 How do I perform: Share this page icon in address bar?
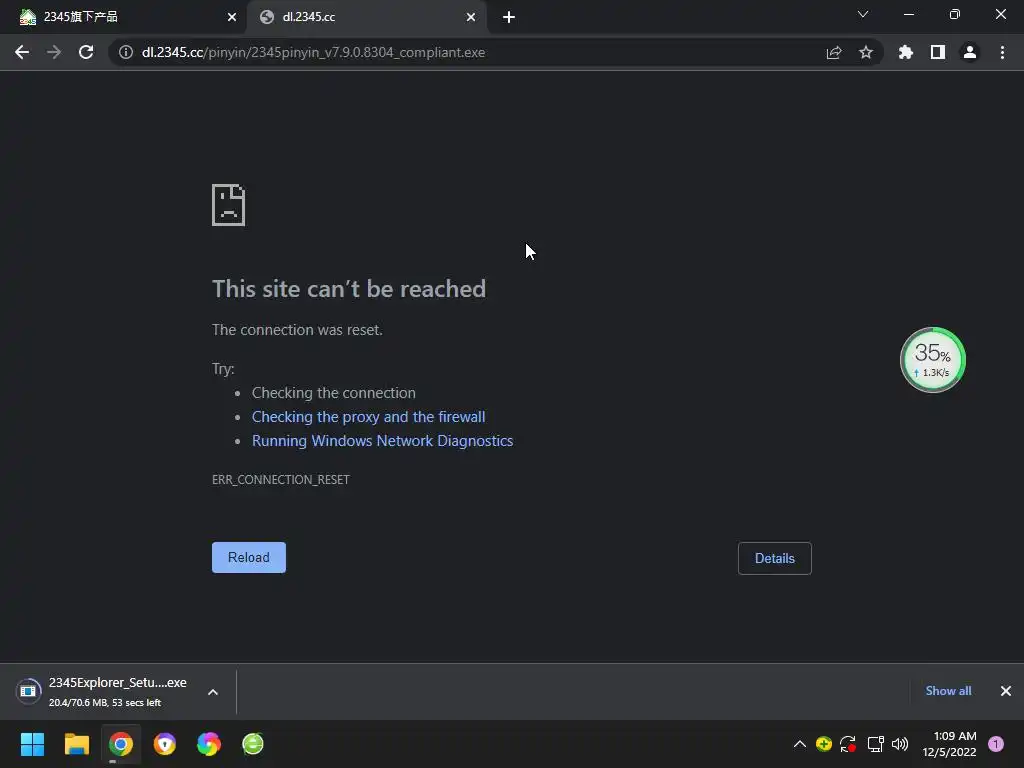pyautogui.click(x=833, y=52)
